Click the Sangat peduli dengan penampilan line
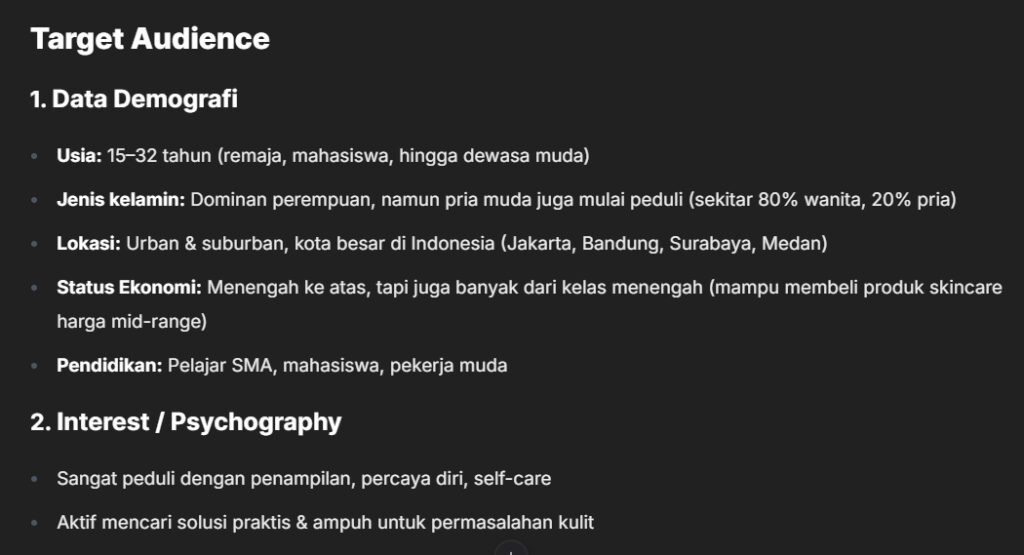The image size is (1024, 555). pyautogui.click(x=304, y=478)
